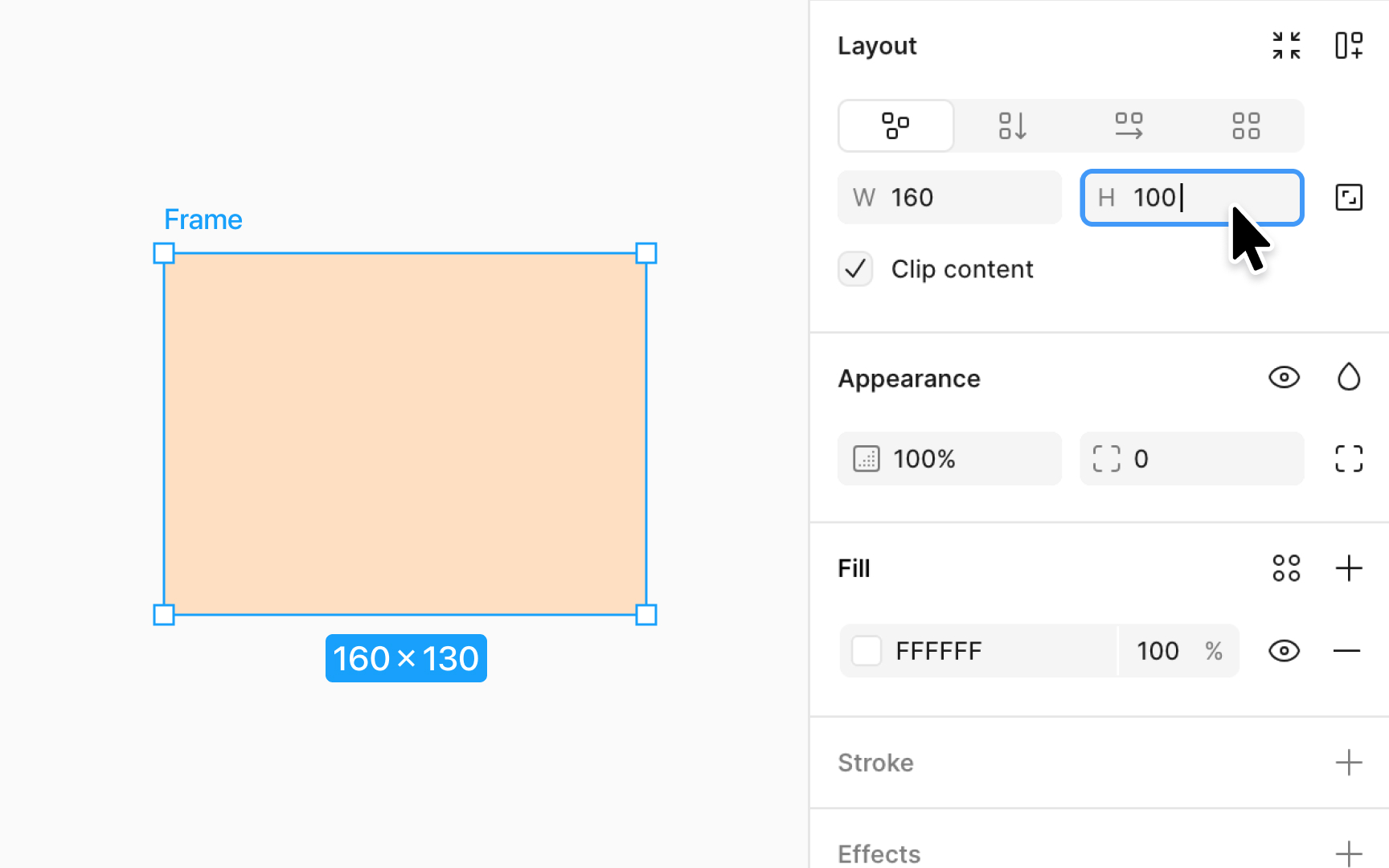Apply grid auto layout
This screenshot has height=868, width=1389.
[x=1246, y=125]
